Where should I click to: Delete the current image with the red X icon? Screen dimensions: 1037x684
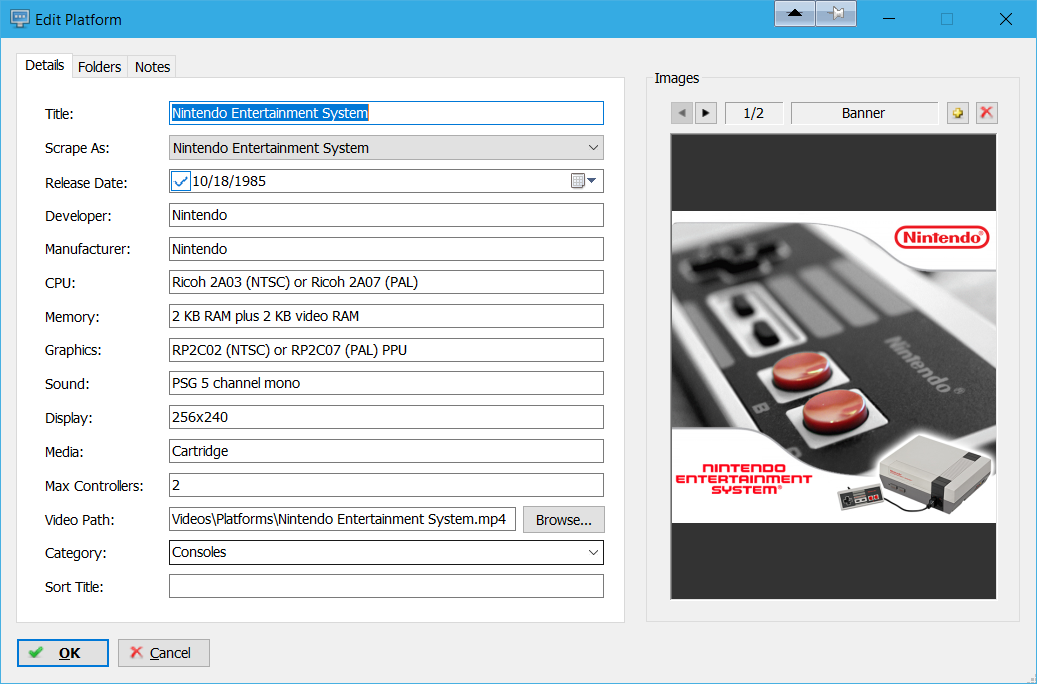(x=986, y=113)
